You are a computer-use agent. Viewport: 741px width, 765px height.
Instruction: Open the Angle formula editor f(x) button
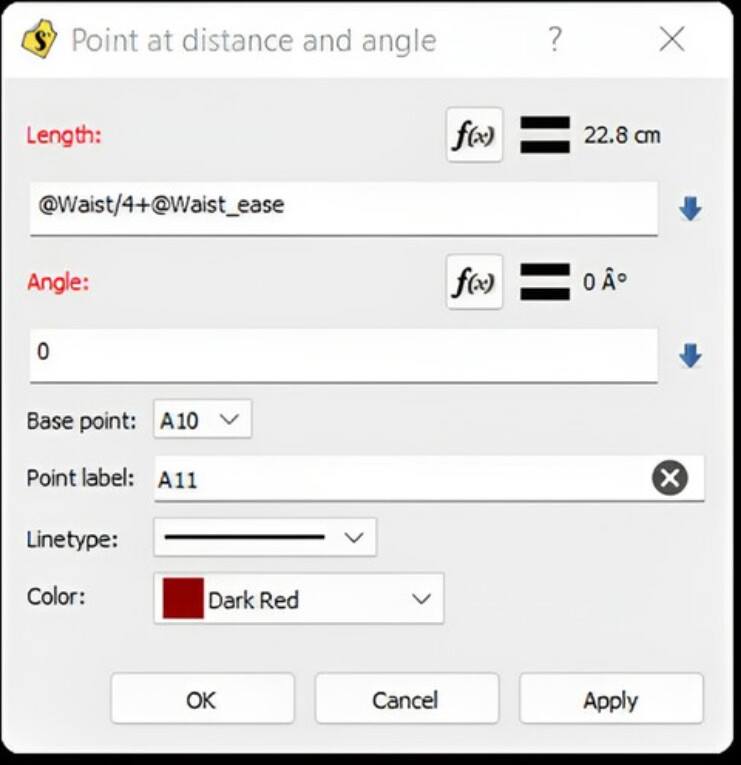pos(474,282)
